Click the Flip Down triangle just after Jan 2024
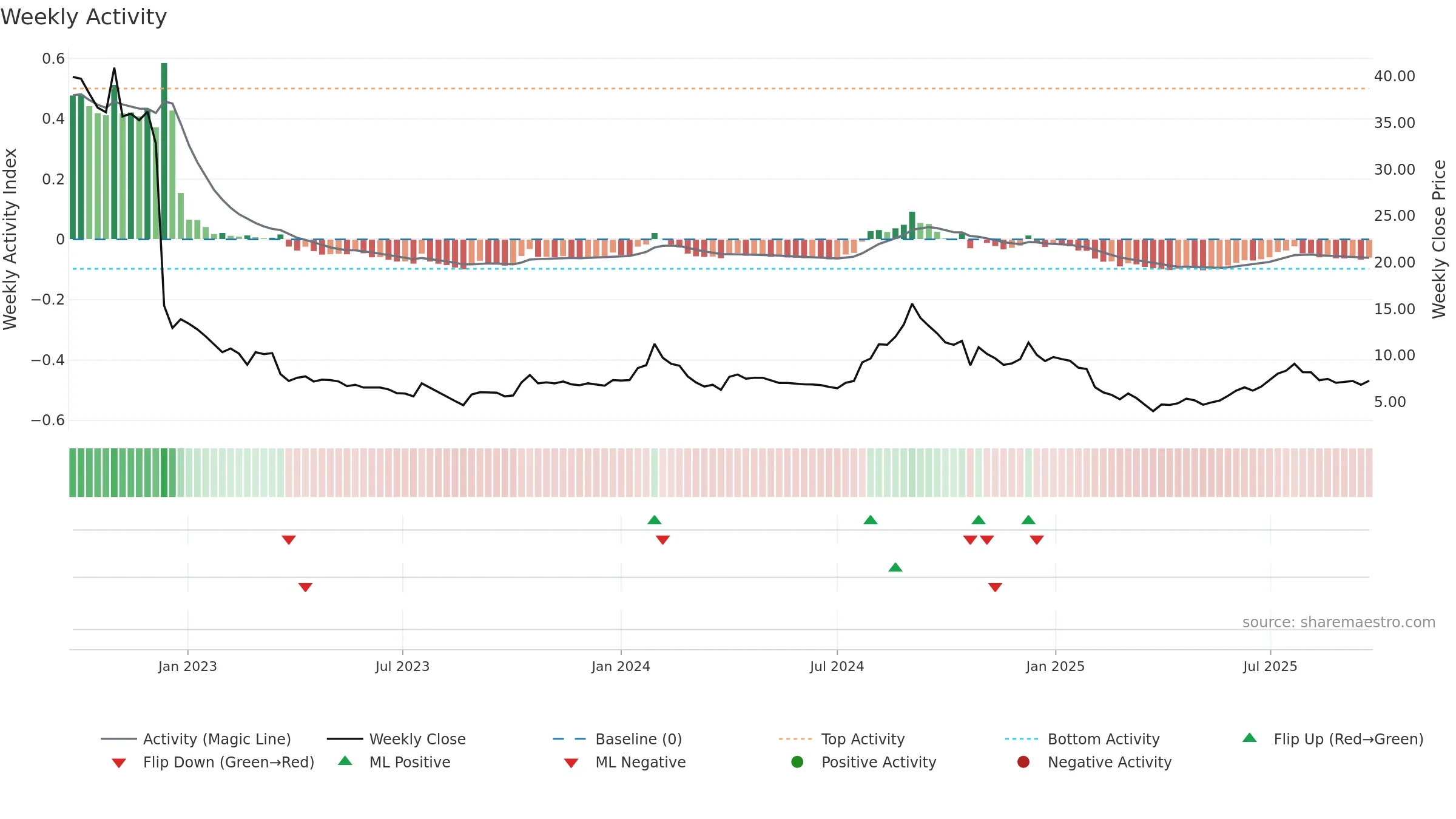The image size is (1456, 819). pos(662,540)
